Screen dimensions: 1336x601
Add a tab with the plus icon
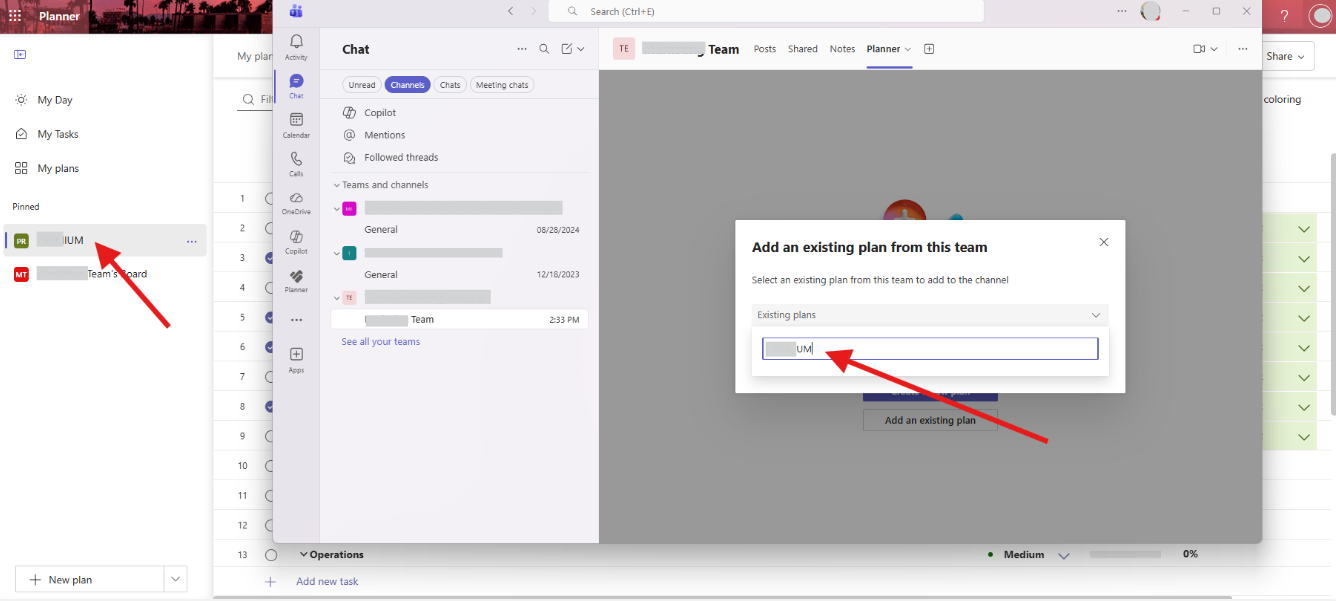(x=929, y=49)
